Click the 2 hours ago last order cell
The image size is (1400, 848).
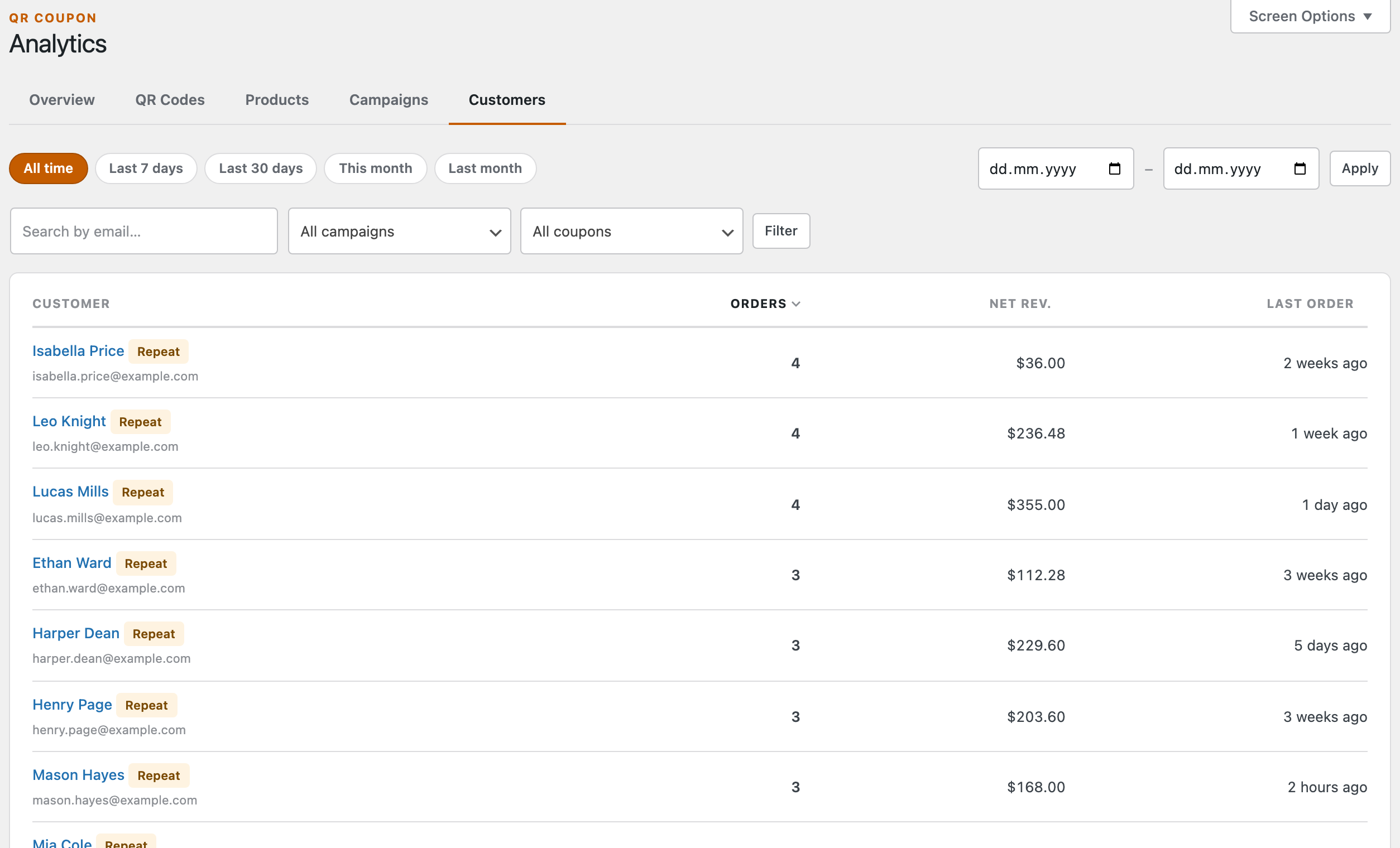click(1327, 788)
